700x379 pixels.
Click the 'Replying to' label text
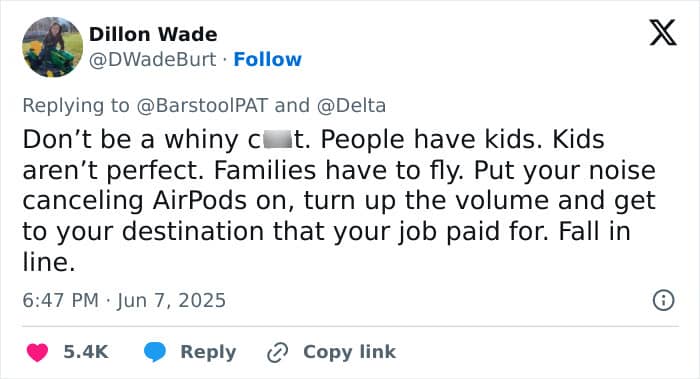coord(76,106)
